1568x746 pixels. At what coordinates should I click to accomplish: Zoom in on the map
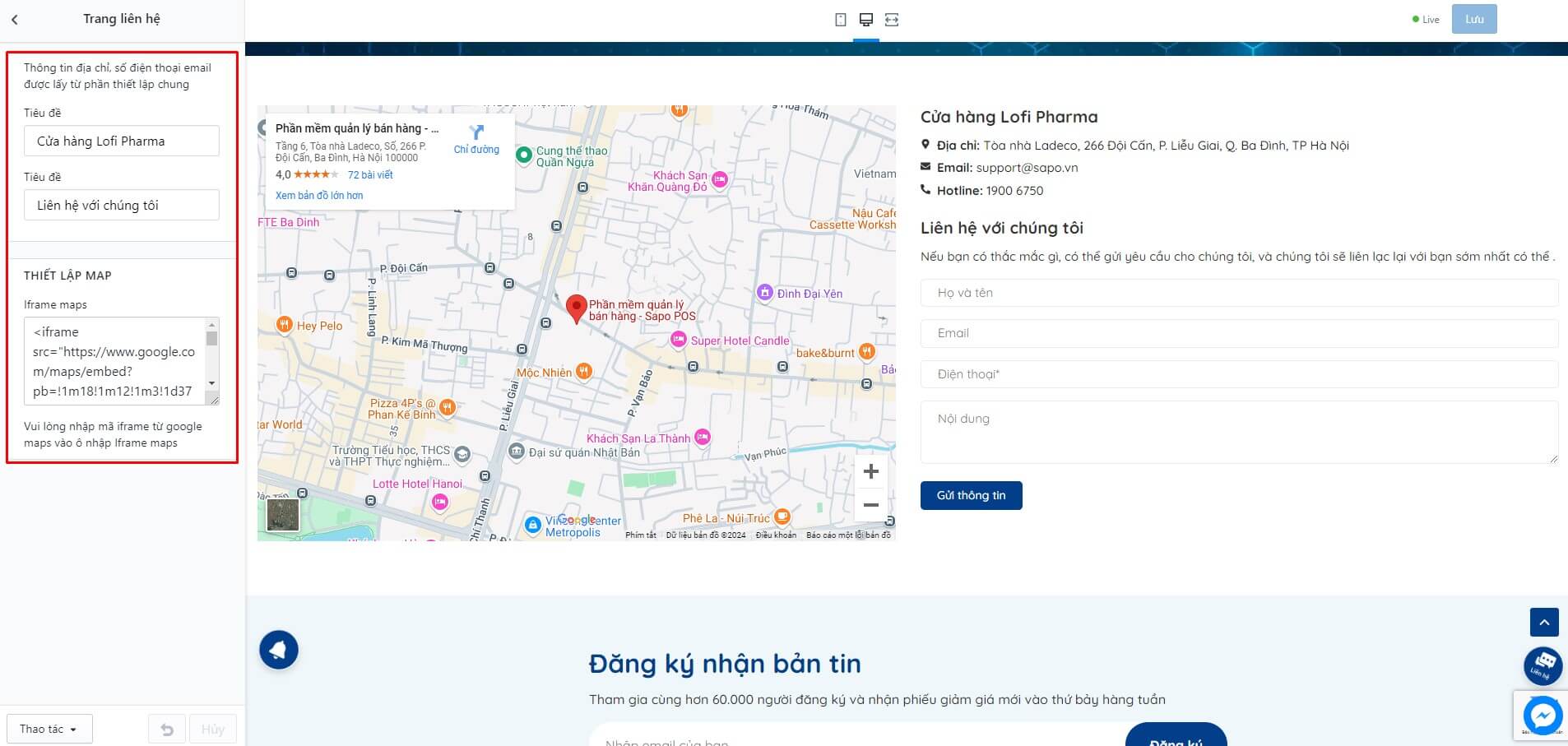[x=871, y=471]
